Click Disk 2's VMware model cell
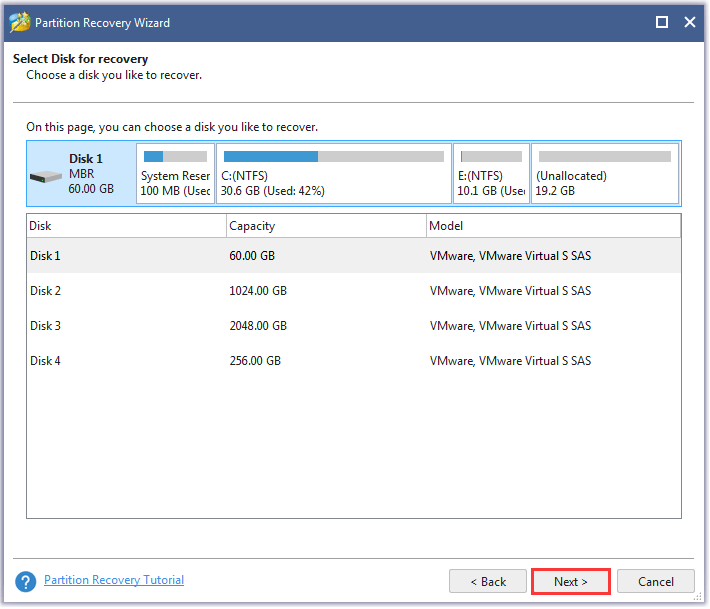The height and width of the screenshot is (609, 710). click(510, 291)
